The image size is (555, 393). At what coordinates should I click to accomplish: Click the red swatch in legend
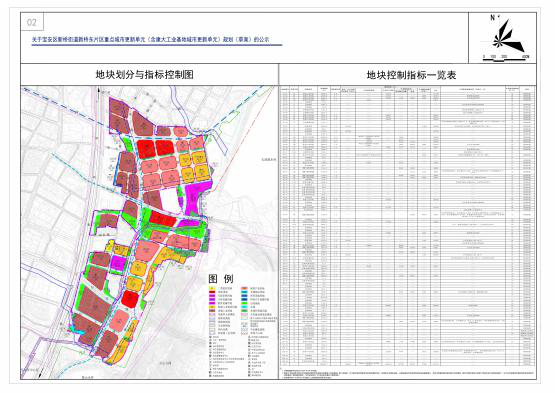[212, 292]
